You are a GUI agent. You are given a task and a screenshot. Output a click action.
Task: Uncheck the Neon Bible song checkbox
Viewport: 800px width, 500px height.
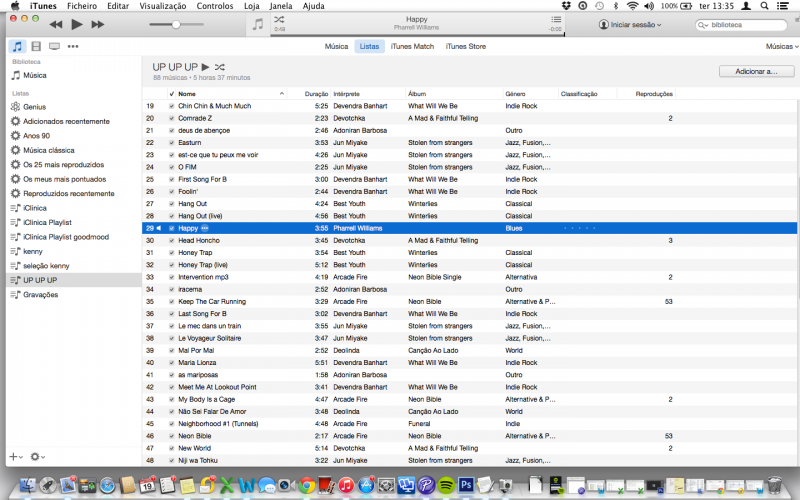coord(171,436)
